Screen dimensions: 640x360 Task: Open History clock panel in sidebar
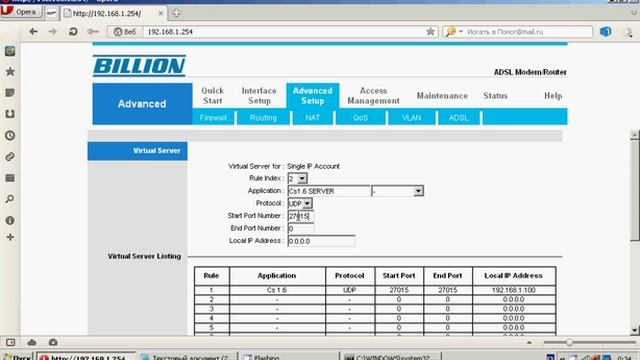pyautogui.click(x=10, y=135)
